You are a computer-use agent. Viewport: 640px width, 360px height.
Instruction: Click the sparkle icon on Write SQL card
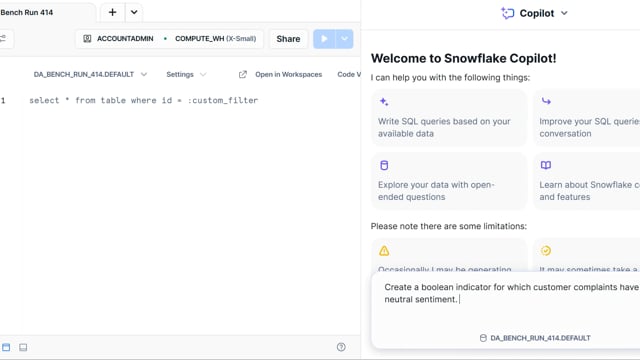pos(384,102)
